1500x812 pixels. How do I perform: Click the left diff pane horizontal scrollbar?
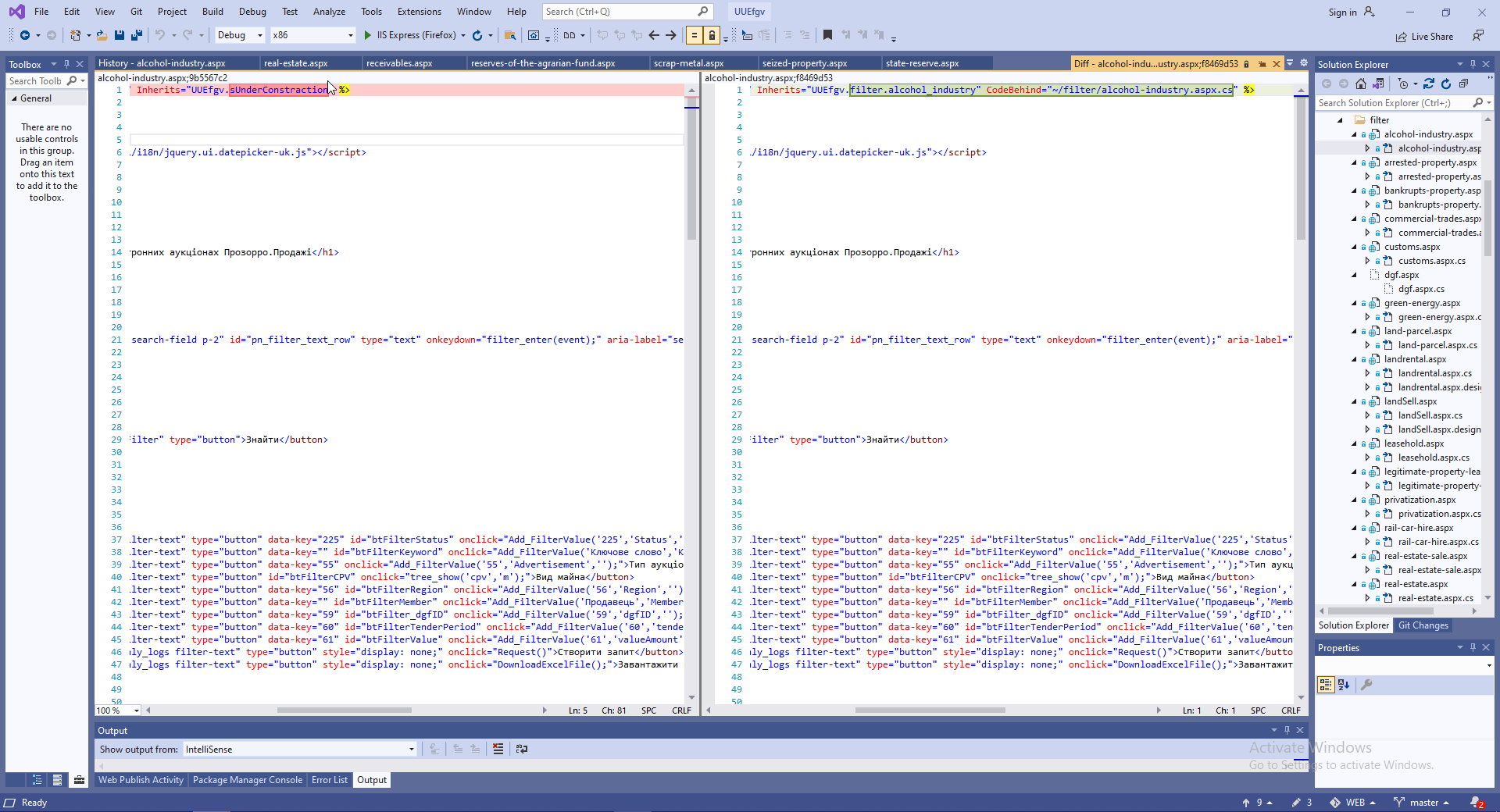click(344, 710)
